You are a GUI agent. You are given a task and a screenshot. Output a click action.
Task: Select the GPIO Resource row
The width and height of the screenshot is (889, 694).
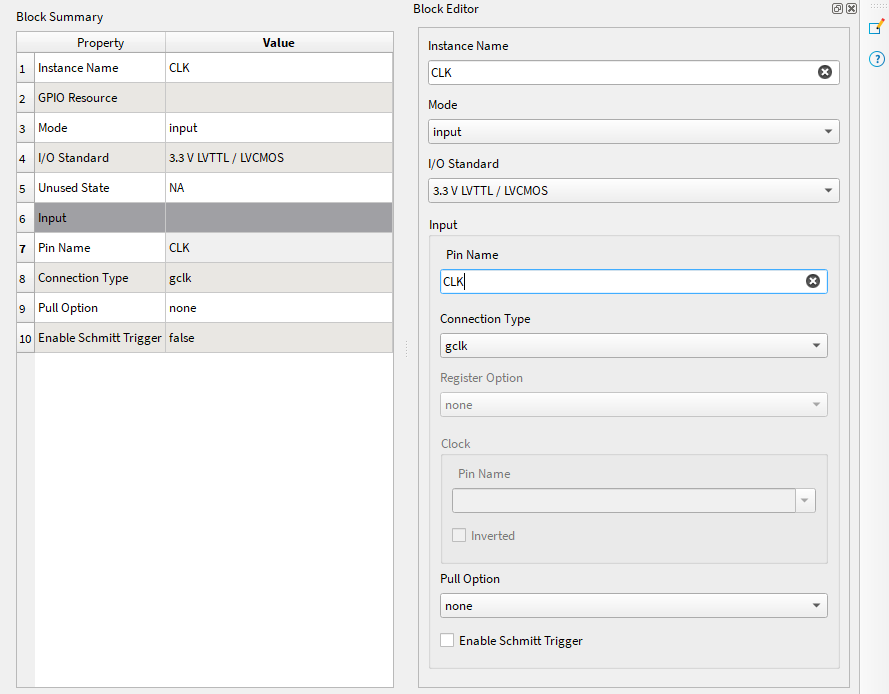pos(100,98)
